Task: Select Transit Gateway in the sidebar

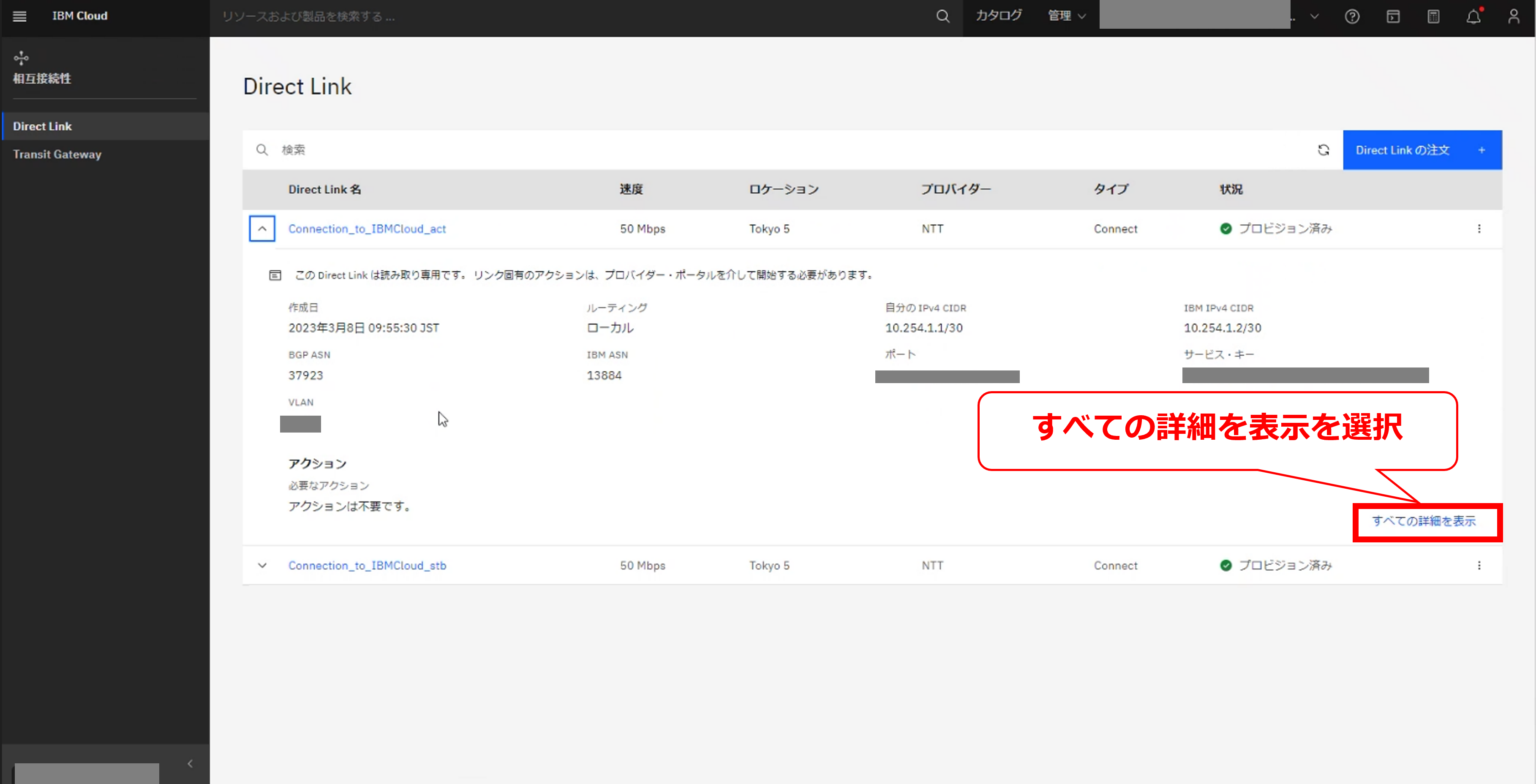Action: pyautogui.click(x=57, y=154)
